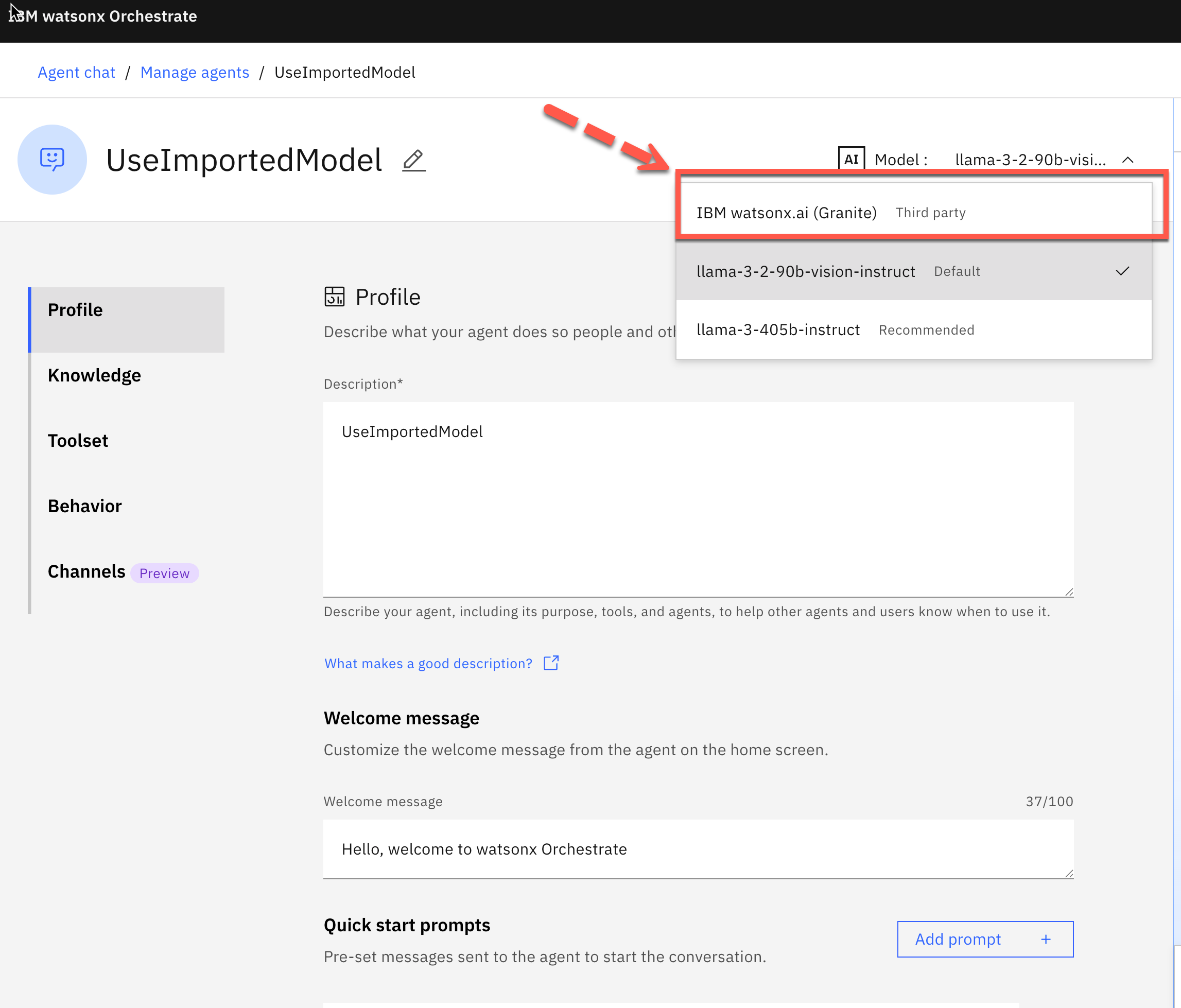Navigate to Manage agents breadcrumb
Screen dimensions: 1181x1008
point(195,72)
